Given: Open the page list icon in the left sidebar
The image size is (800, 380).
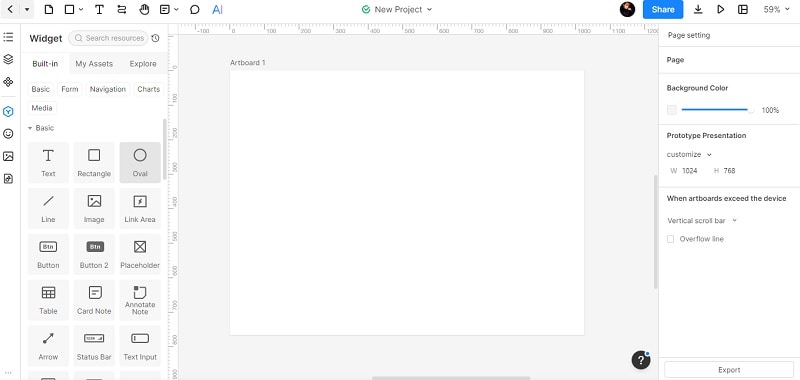Looking at the screenshot, I should [x=8, y=37].
